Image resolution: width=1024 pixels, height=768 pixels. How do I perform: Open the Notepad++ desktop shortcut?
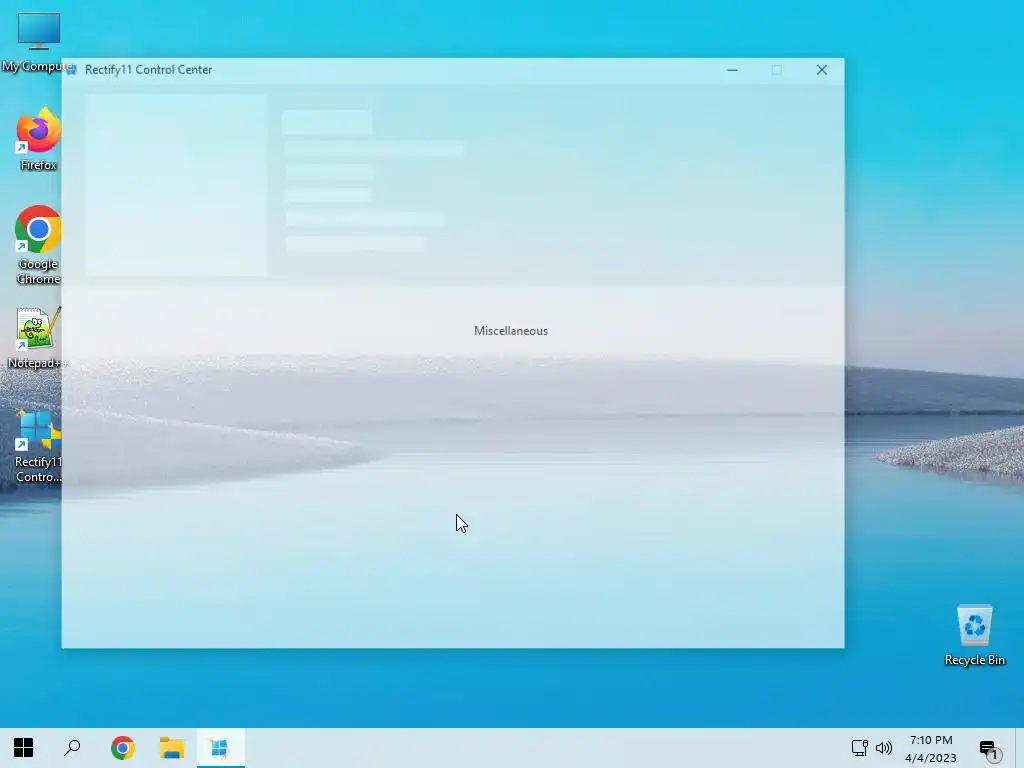pyautogui.click(x=38, y=338)
